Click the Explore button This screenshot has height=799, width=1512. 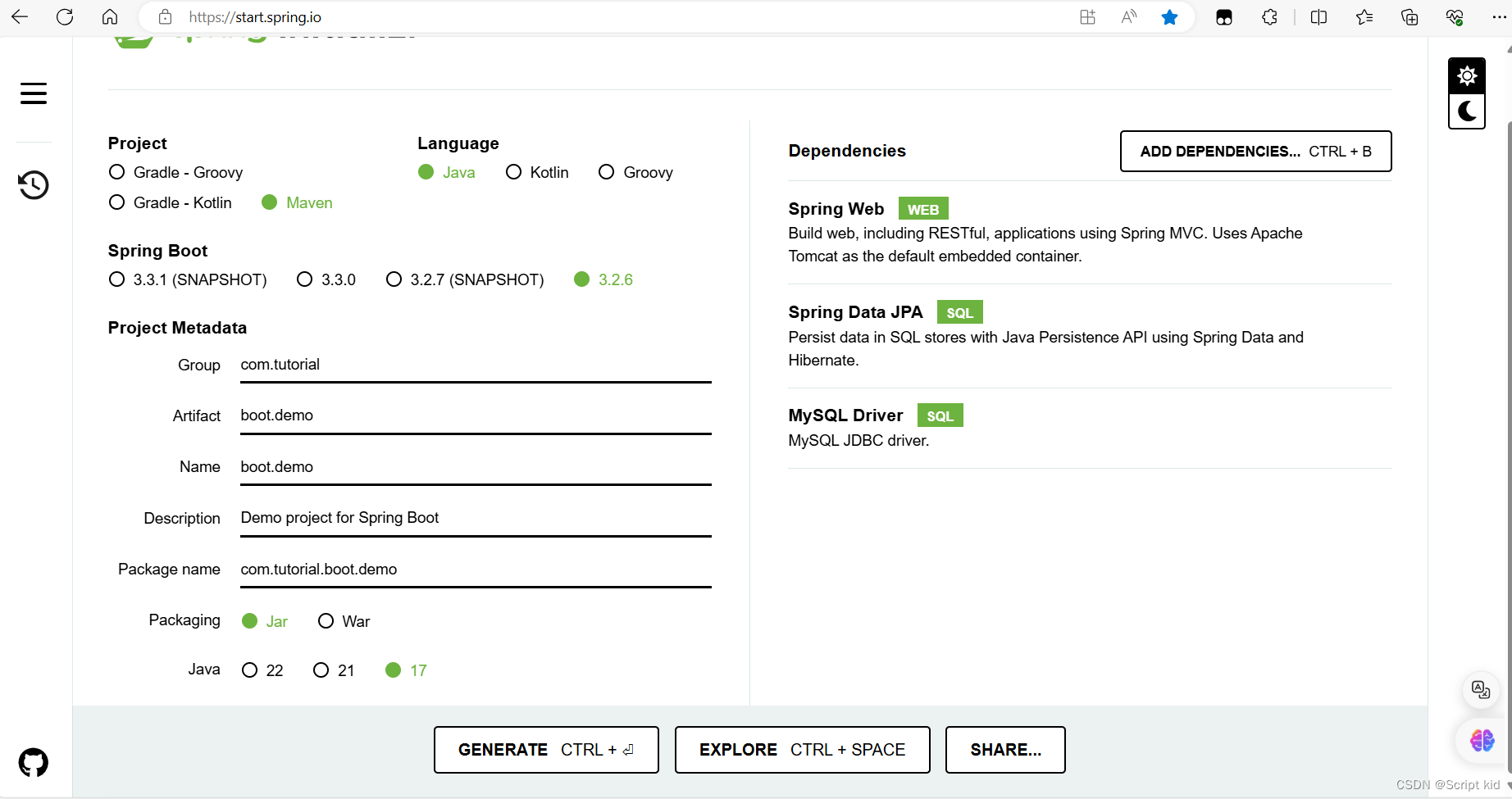pyautogui.click(x=802, y=750)
